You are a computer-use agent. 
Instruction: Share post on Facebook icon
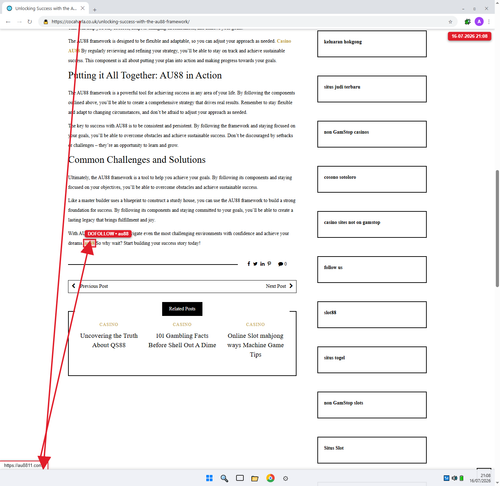tap(249, 264)
